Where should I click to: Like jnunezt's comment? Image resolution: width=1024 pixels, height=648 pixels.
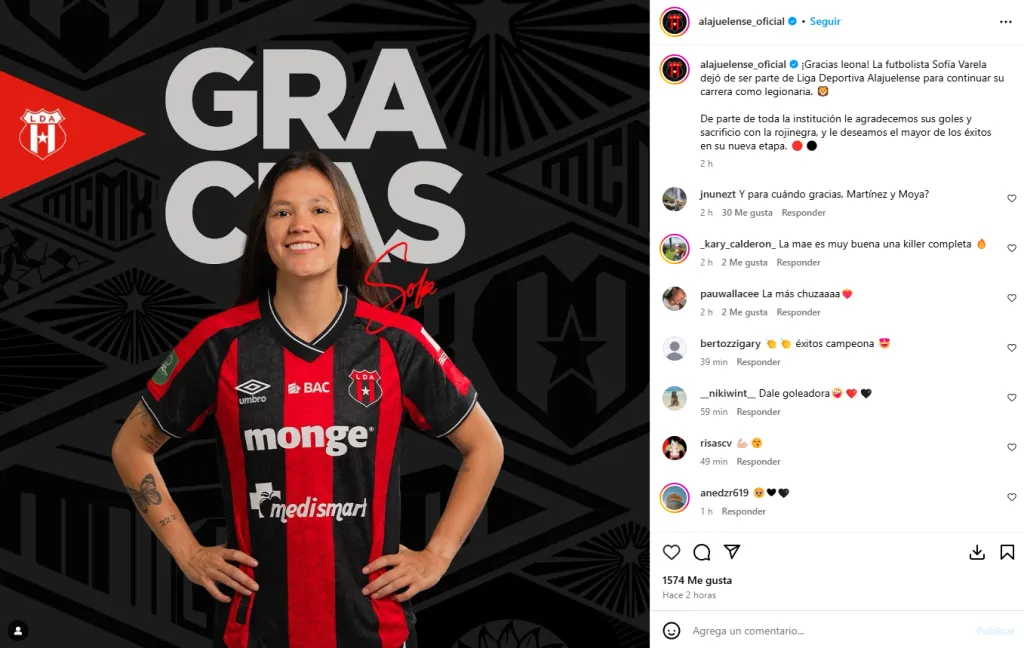(1012, 199)
